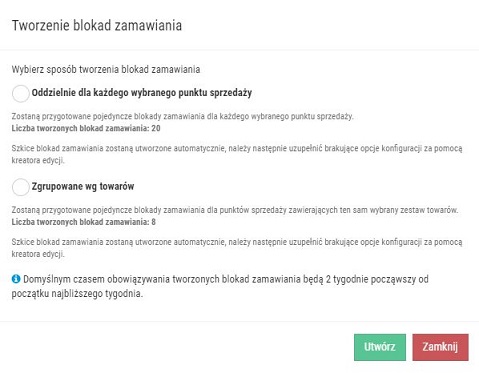Click kreatora edycji under the Oddzielnie option
479x373 pixels.
(x=38, y=160)
